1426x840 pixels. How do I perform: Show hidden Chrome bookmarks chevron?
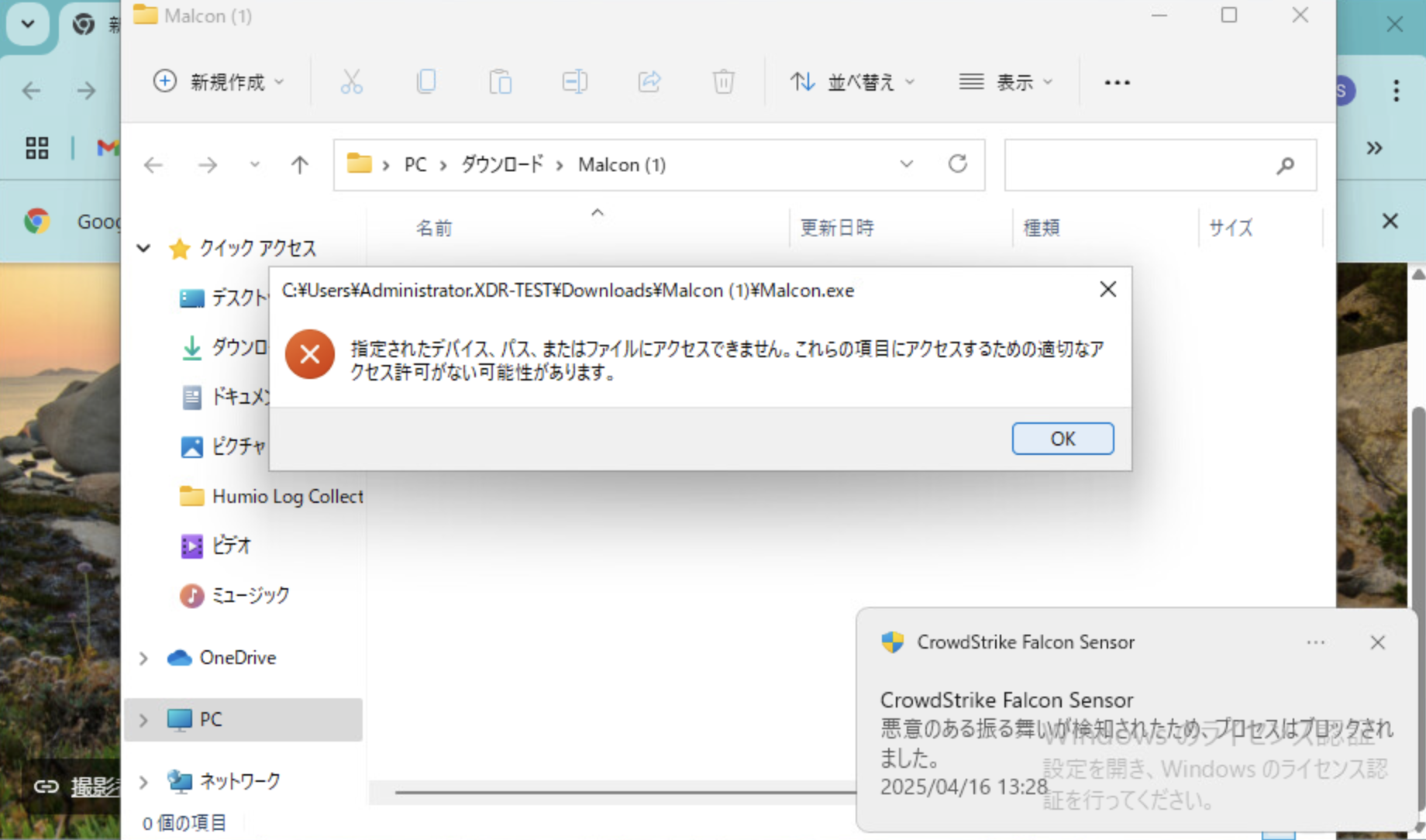click(x=1374, y=147)
